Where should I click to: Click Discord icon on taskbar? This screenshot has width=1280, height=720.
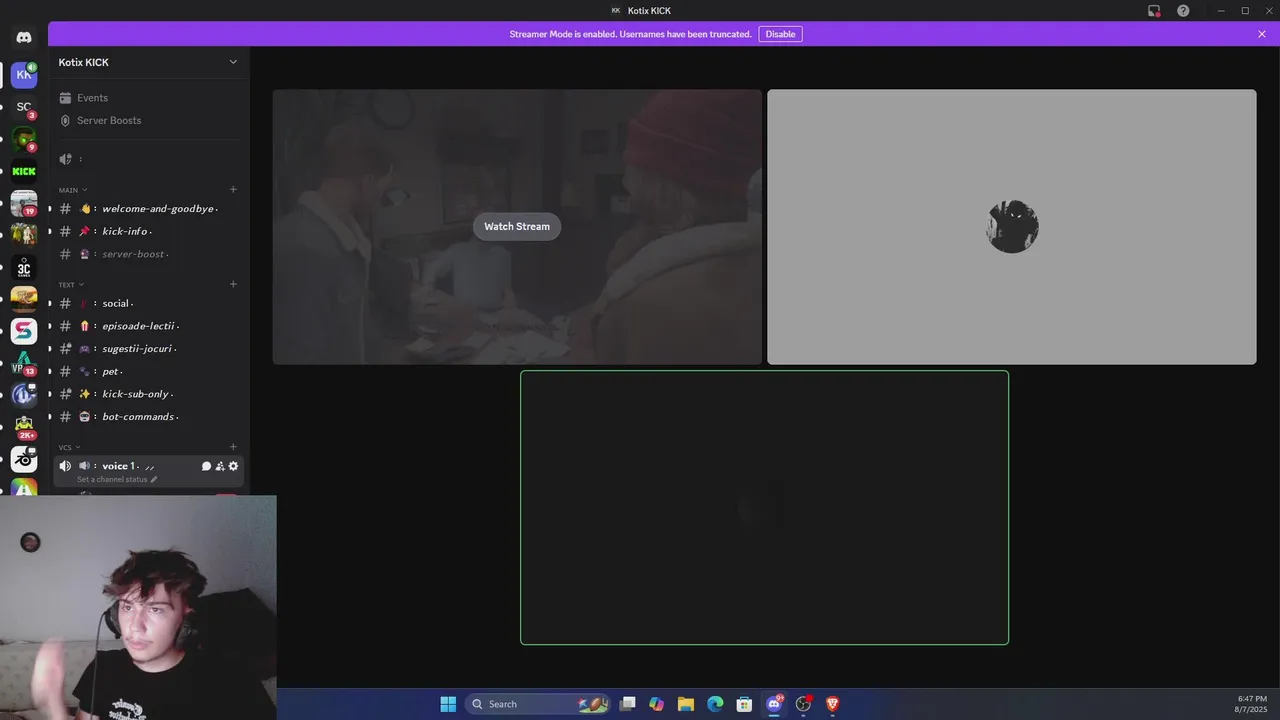click(x=774, y=704)
